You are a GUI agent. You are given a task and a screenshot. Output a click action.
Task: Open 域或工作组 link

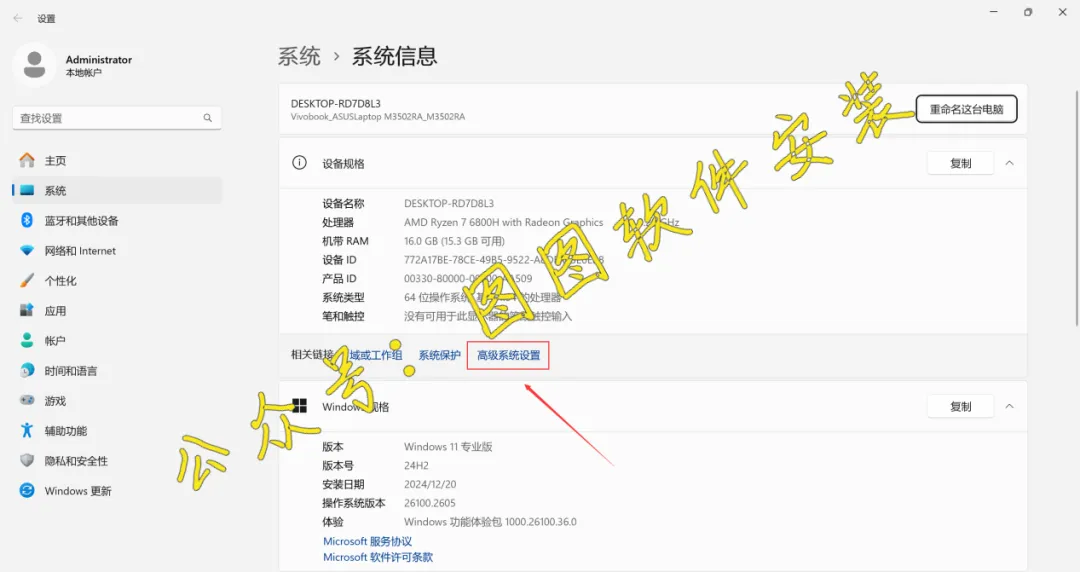[x=375, y=356]
